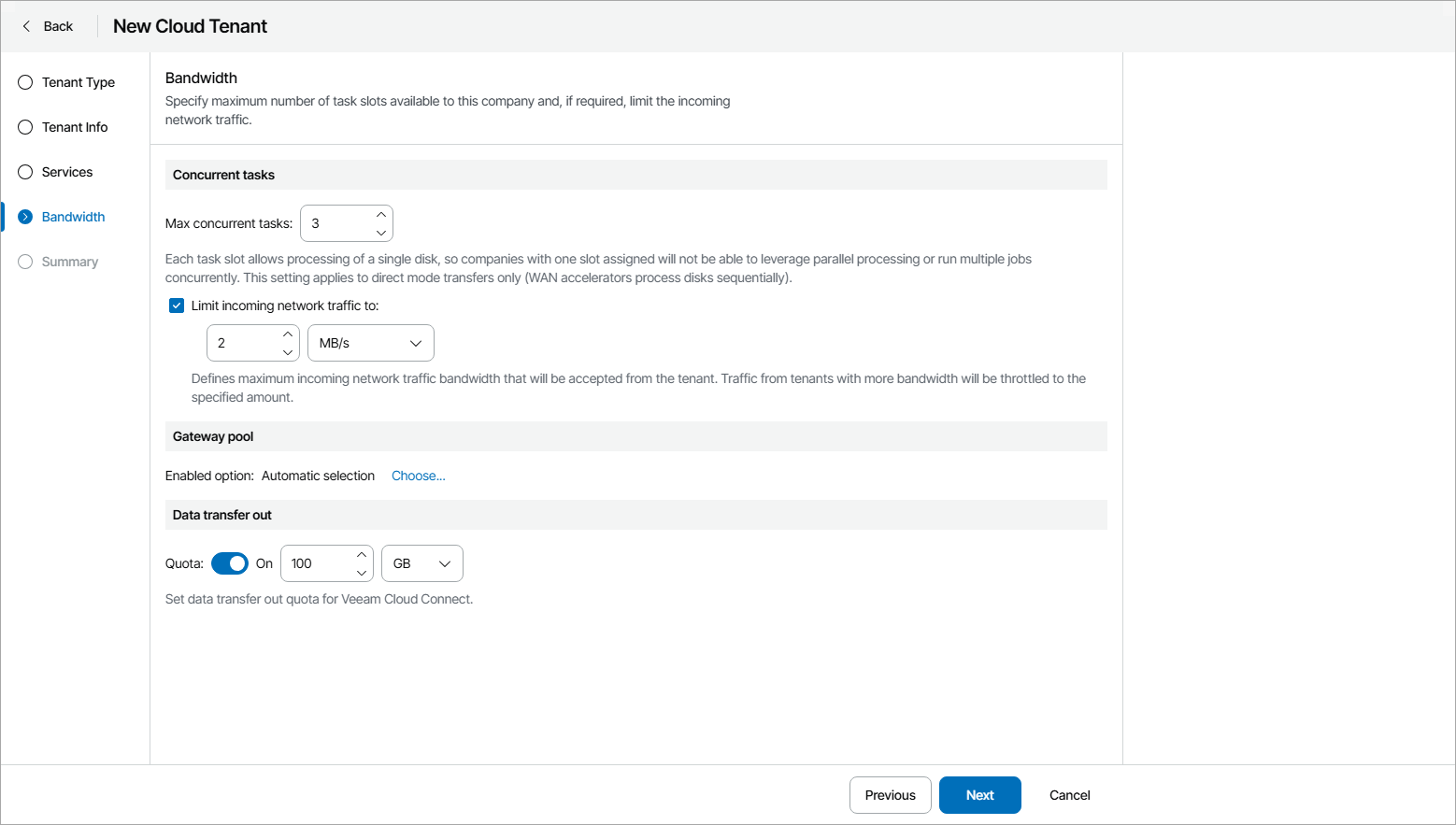
Task: Lower the quota value using down arrow
Action: [x=362, y=573]
